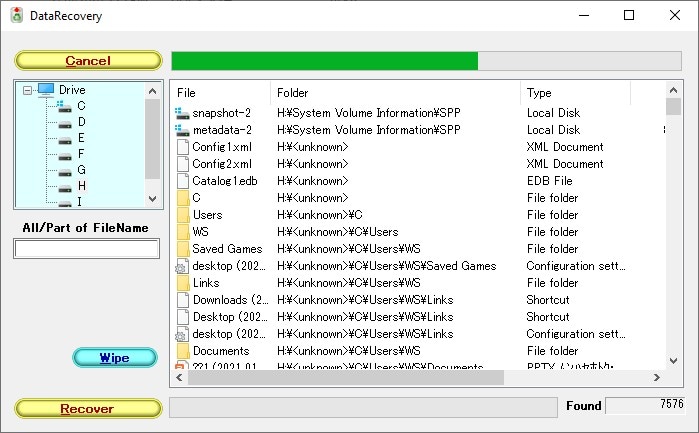Click the horizontal scroll right arrow
This screenshot has height=433, width=699.
tap(657, 378)
